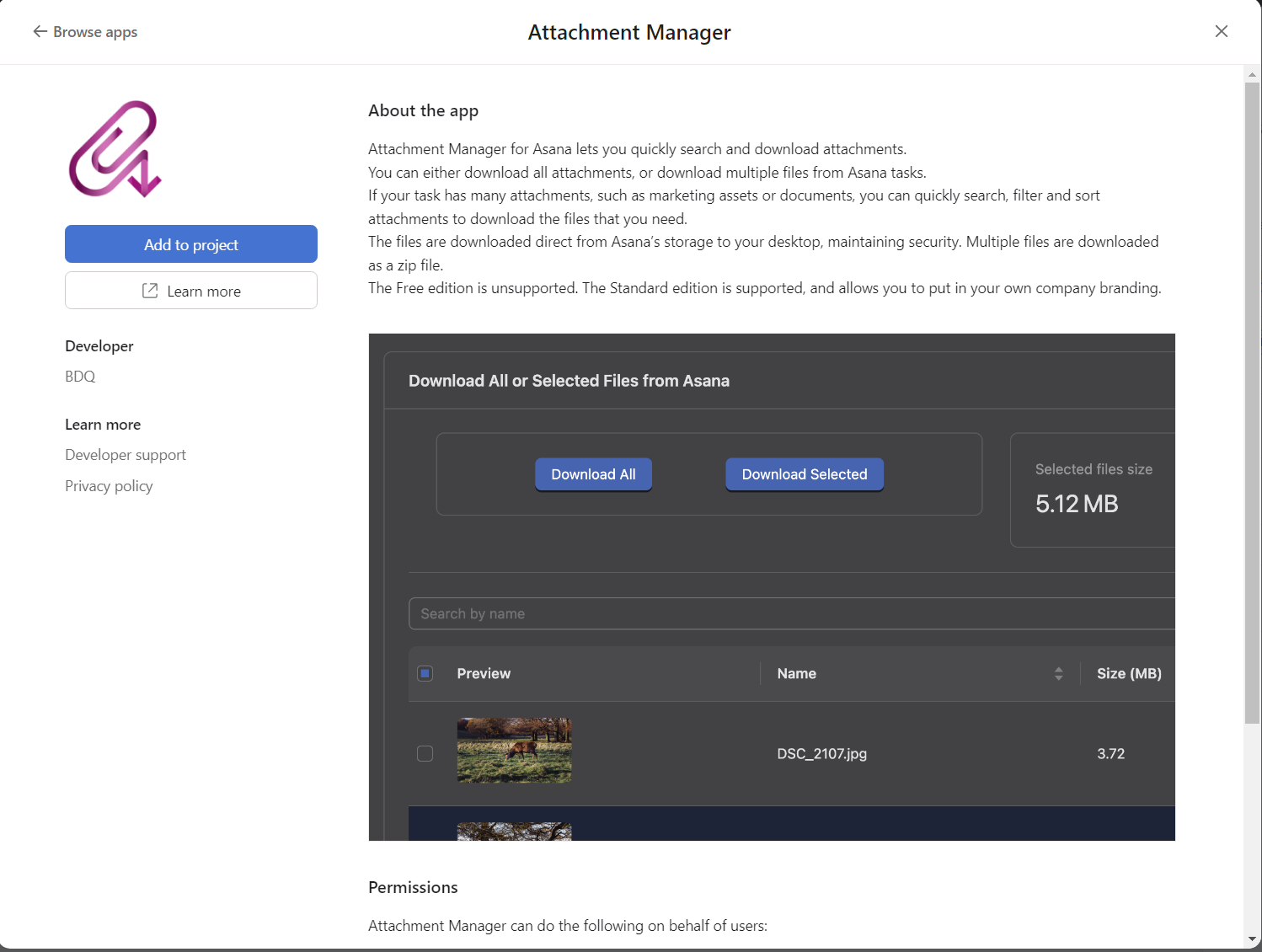The image size is (1262, 952).
Task: Click the scrollbar down arrow
Action: pos(1252,939)
